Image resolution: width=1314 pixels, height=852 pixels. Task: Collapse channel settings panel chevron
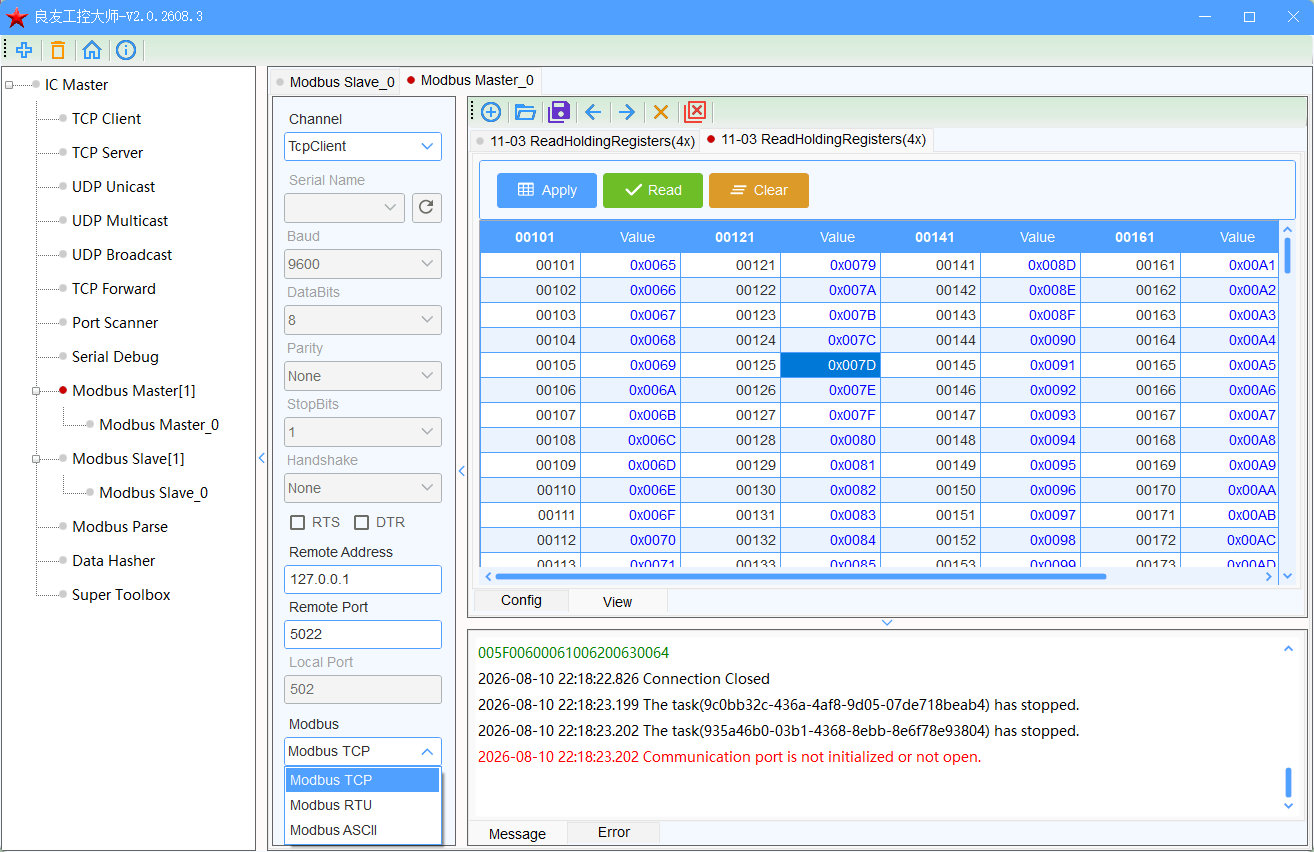click(x=462, y=471)
